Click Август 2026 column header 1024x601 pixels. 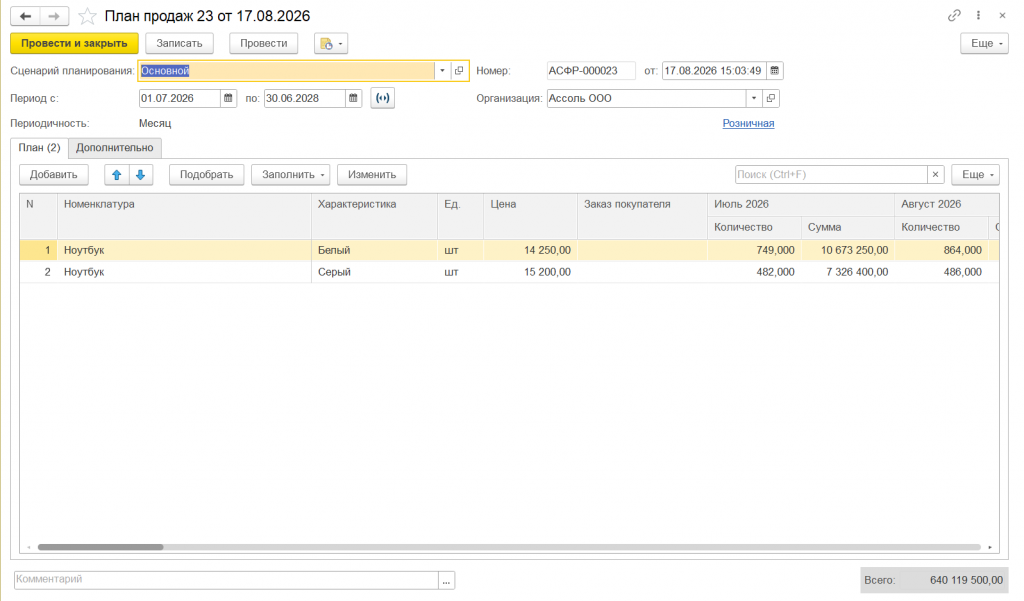point(947,204)
